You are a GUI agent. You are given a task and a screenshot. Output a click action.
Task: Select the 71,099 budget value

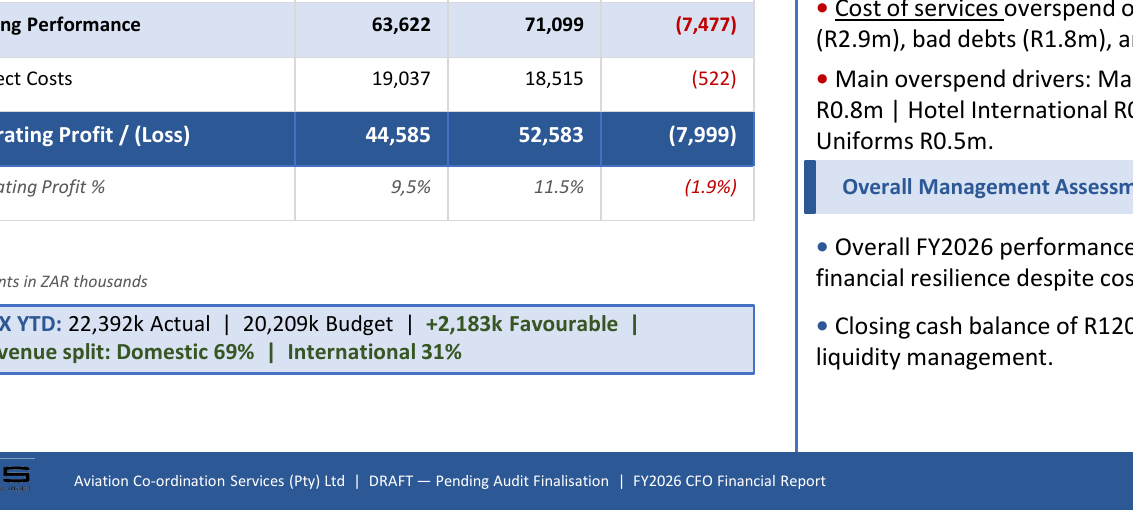click(554, 25)
